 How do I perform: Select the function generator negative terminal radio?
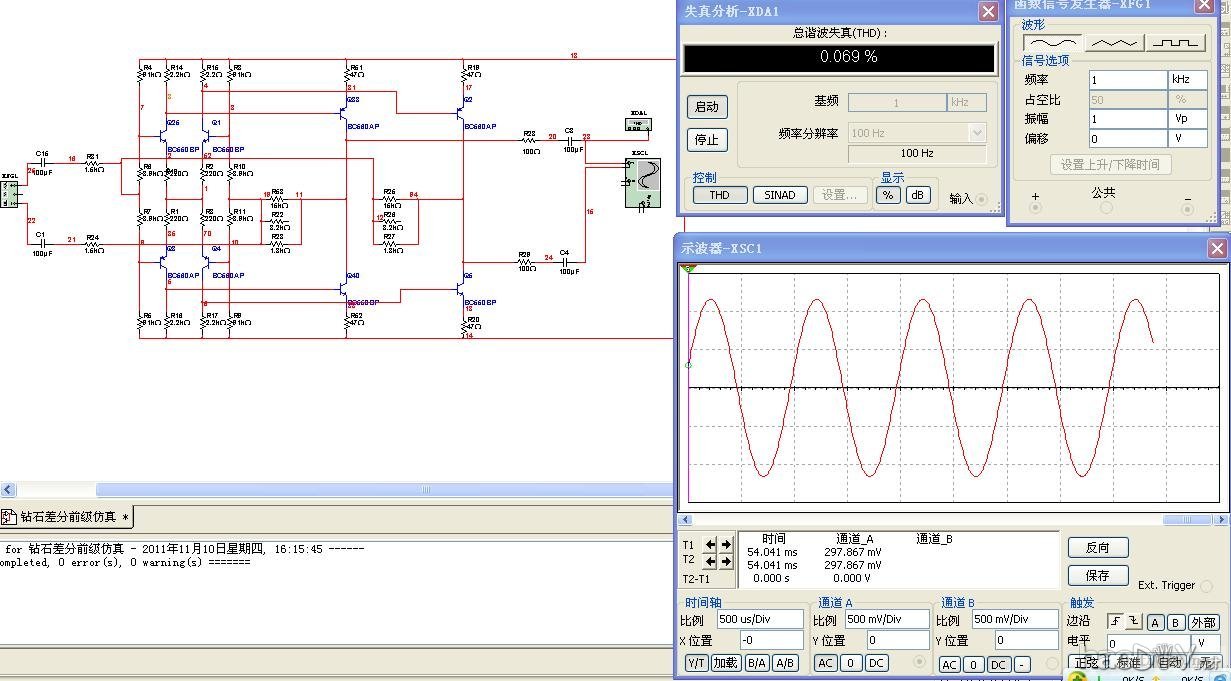point(1187,208)
